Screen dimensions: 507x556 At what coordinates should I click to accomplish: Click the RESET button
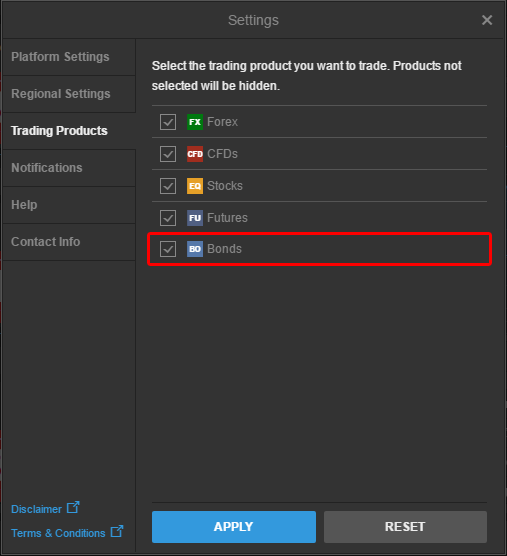(405, 527)
